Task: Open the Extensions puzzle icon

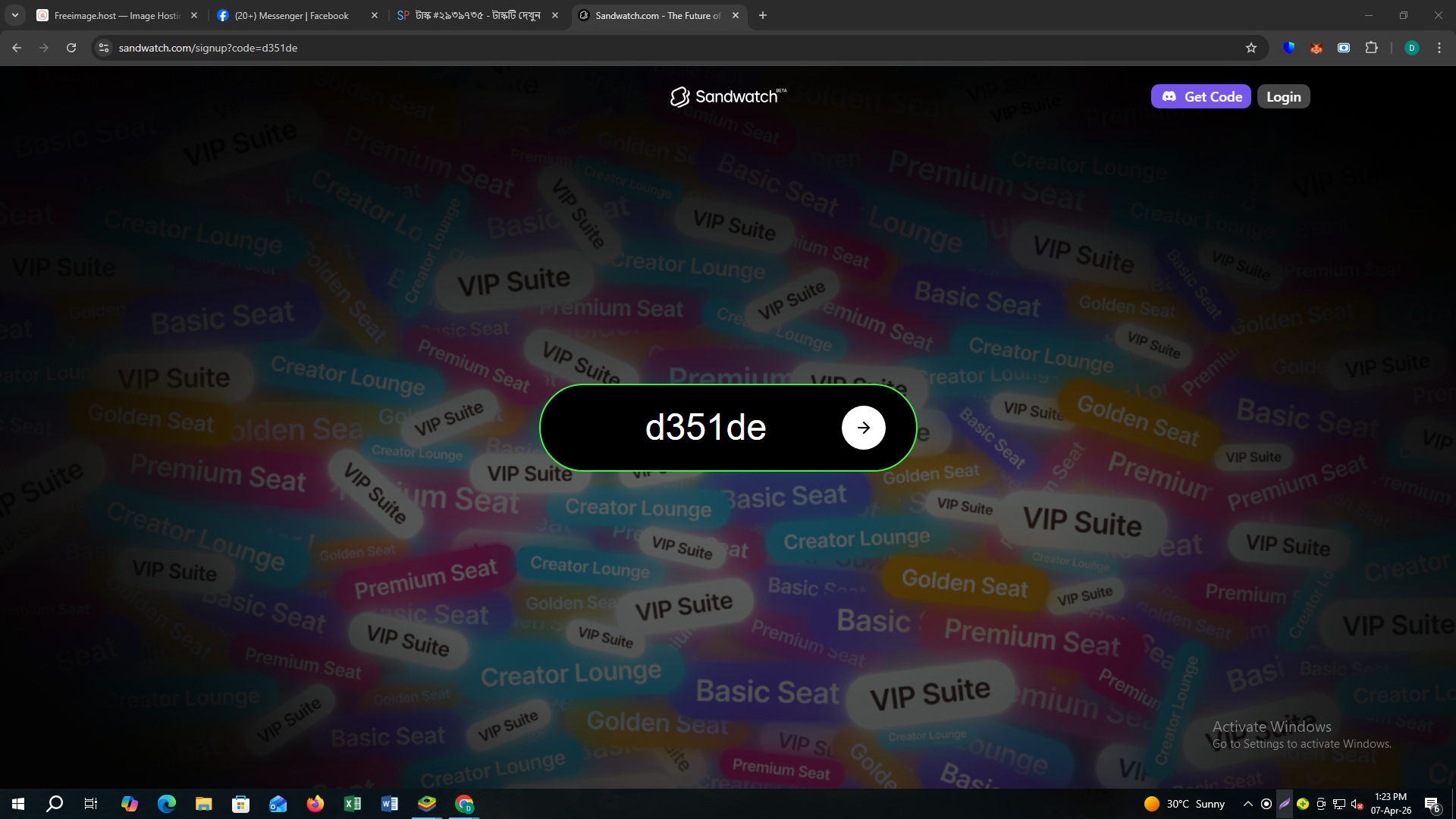Action: pyautogui.click(x=1371, y=48)
